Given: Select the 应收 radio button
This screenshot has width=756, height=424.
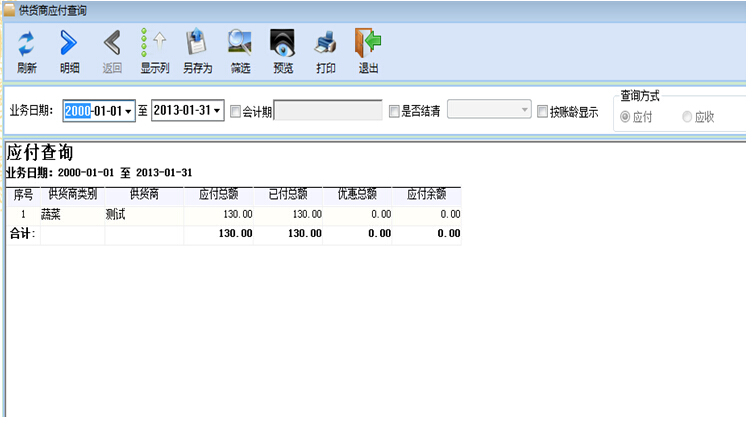Looking at the screenshot, I should [687, 117].
